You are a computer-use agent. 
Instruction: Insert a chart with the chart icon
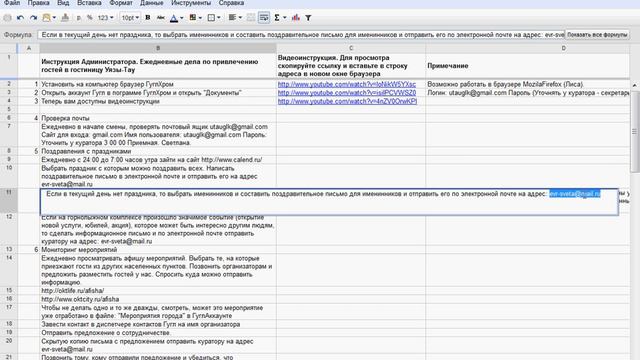(x=296, y=18)
